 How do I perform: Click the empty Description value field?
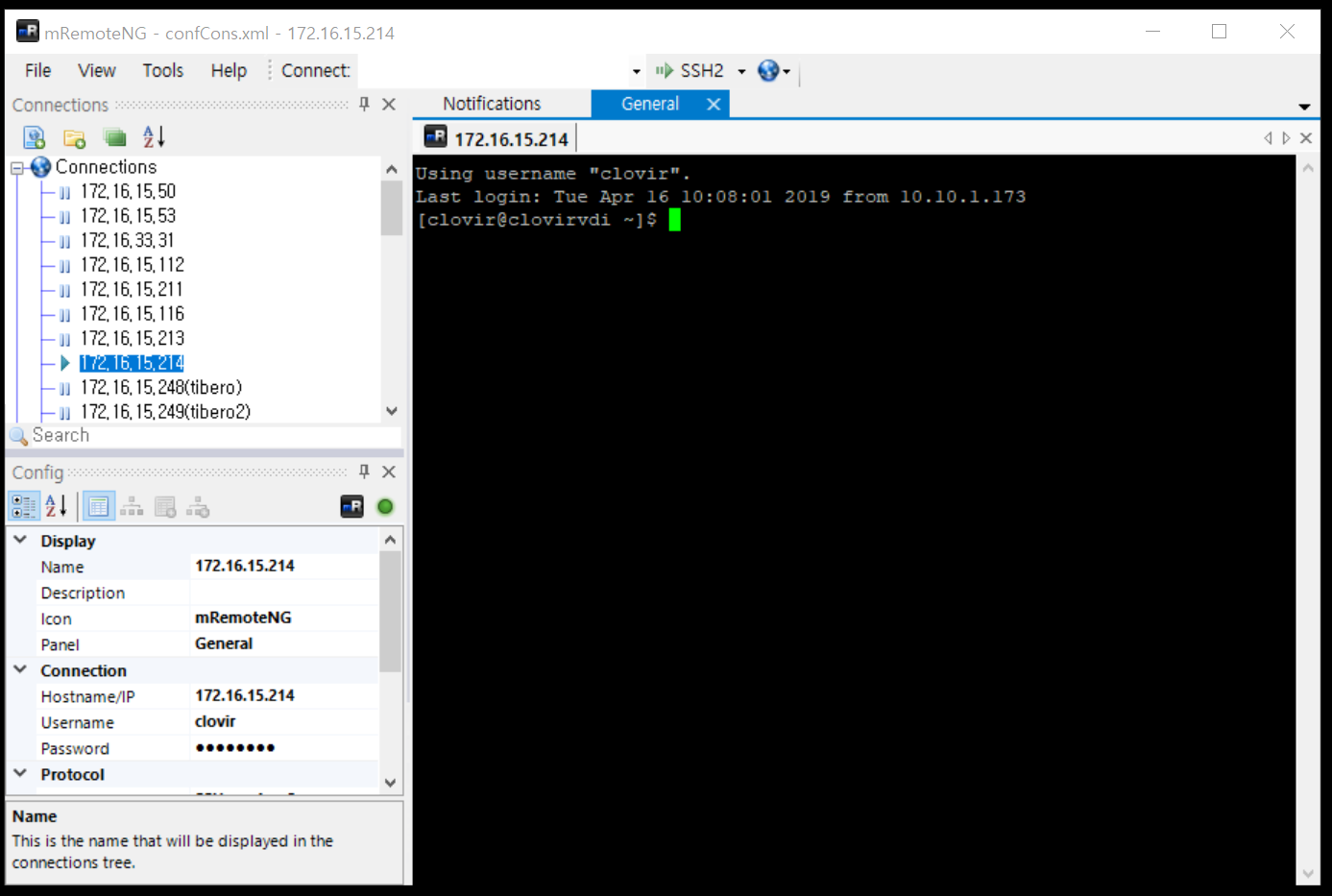[284, 592]
